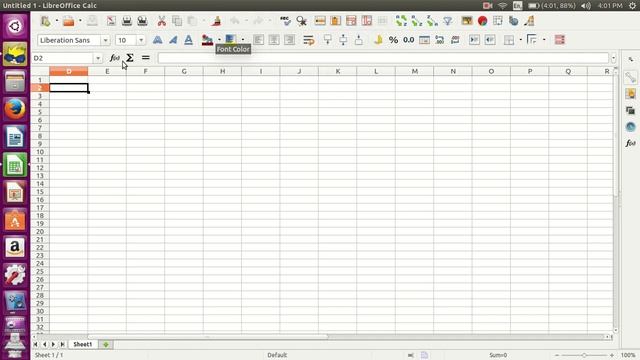This screenshot has width=640, height=360.
Task: Open Print Preview
Action: (x=142, y=21)
